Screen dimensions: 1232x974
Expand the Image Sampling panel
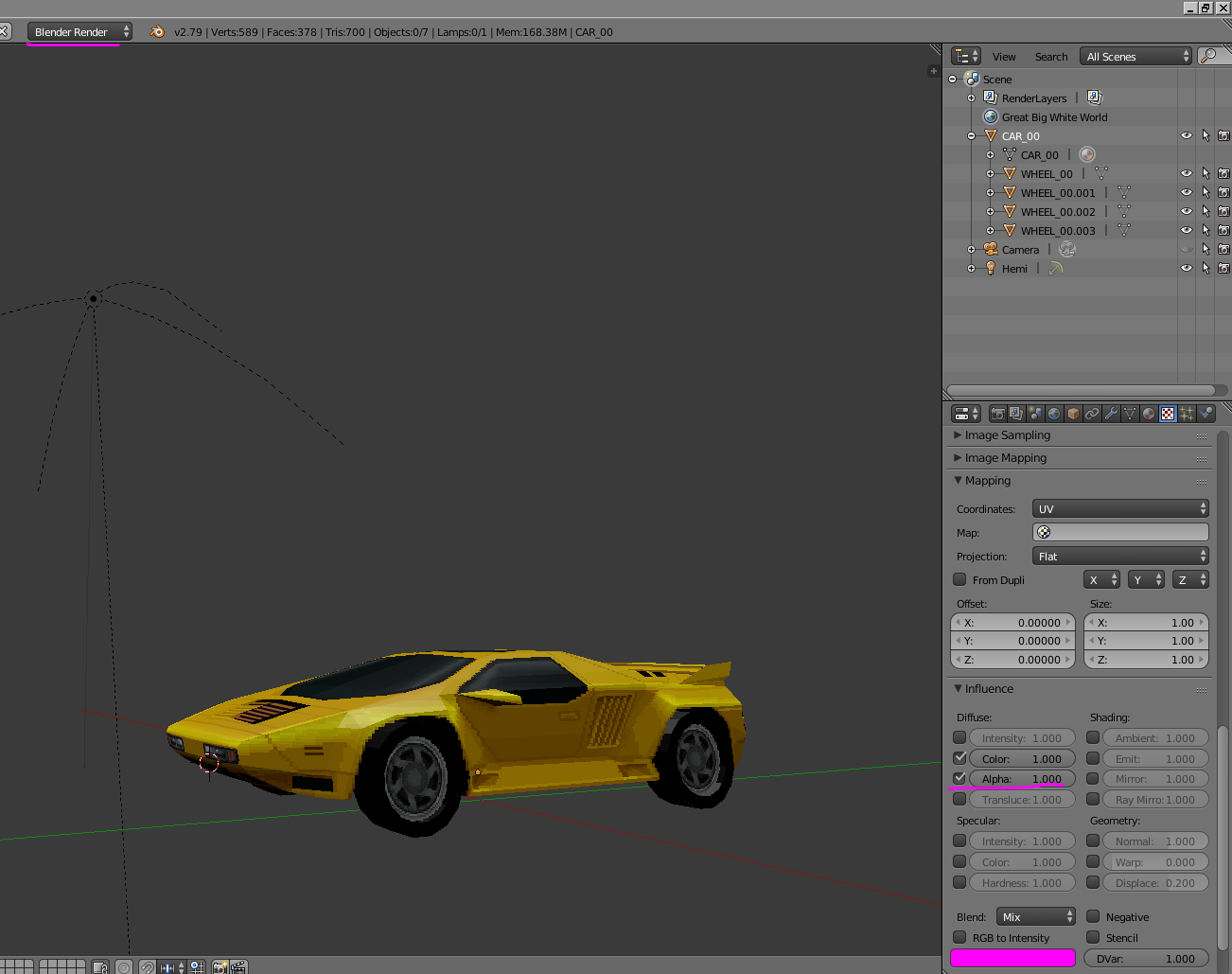pyautogui.click(x=1007, y=435)
